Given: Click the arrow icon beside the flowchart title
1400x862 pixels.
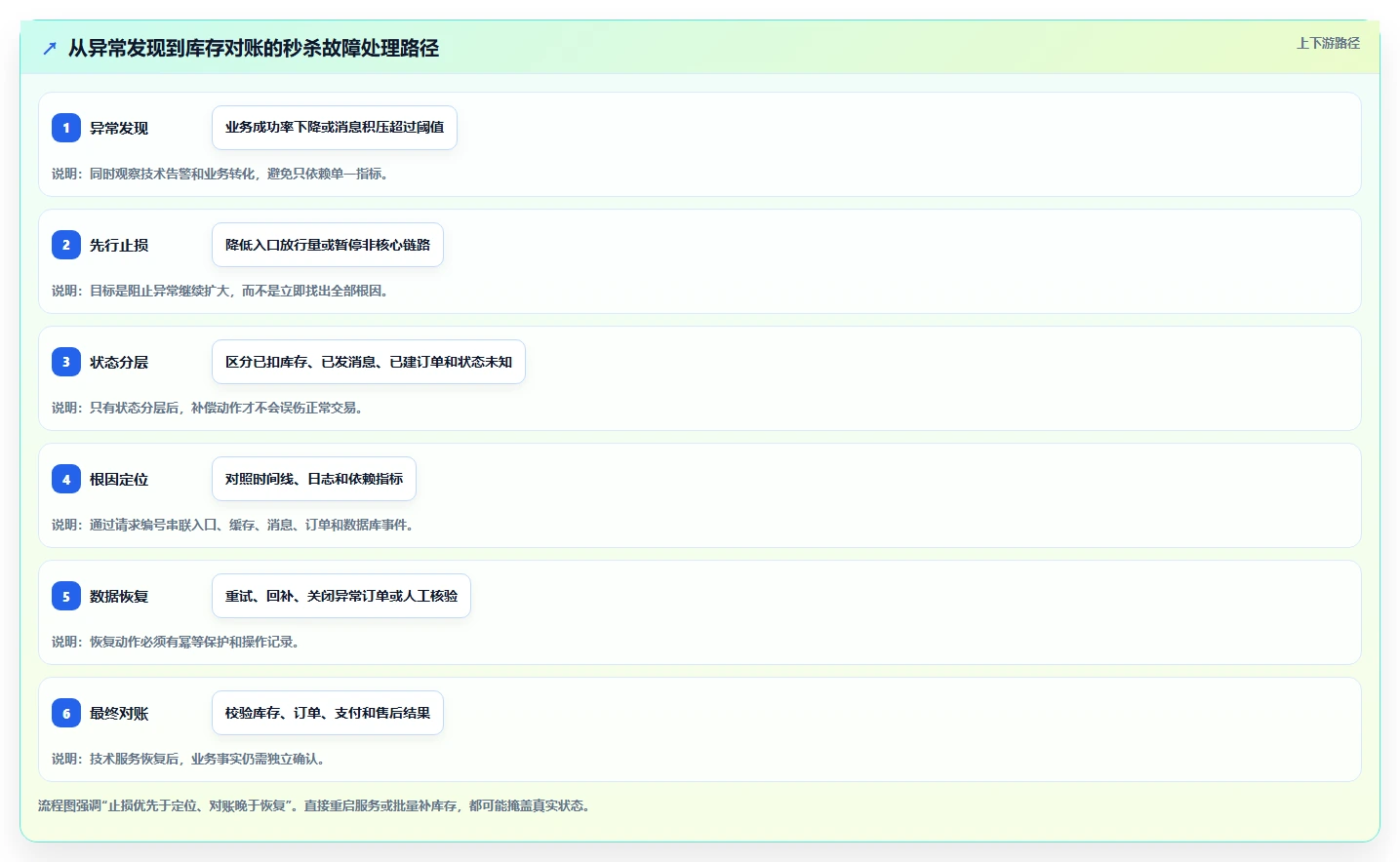Looking at the screenshot, I should point(50,48).
